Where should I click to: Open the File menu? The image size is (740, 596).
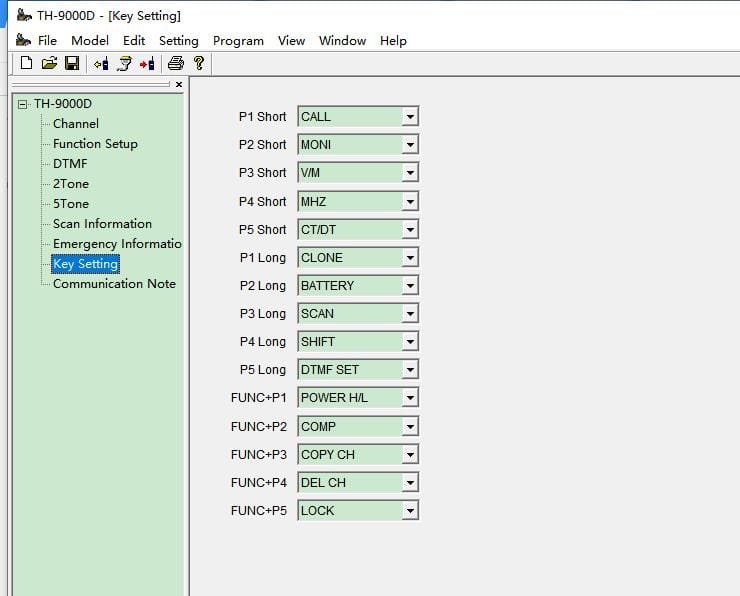tap(47, 41)
